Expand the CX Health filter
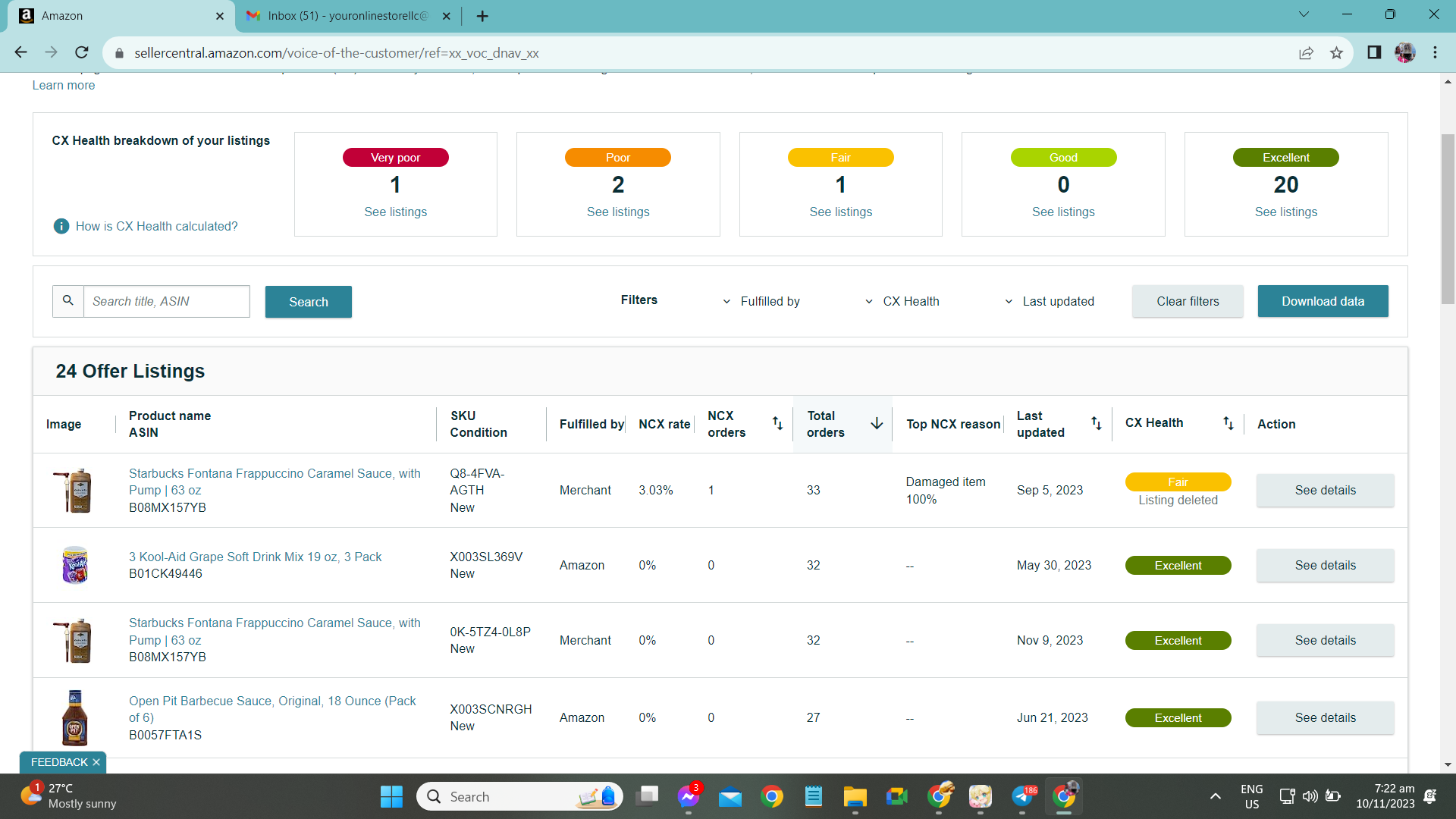1456x819 pixels. pos(902,301)
